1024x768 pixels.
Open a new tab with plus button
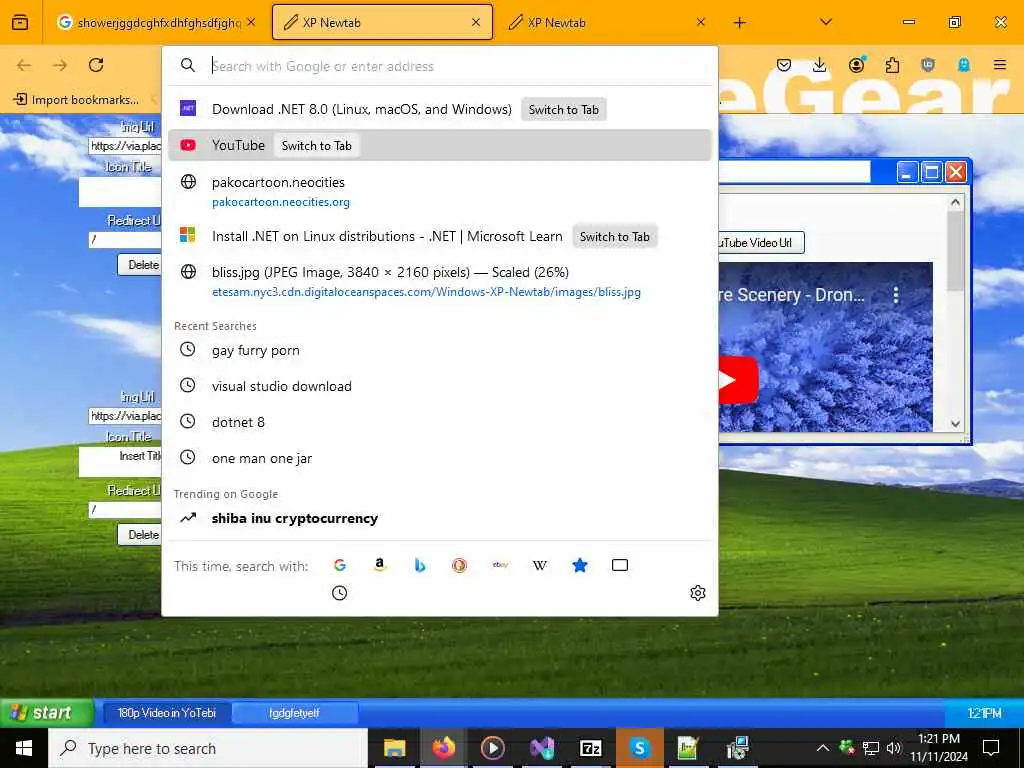[x=739, y=22]
